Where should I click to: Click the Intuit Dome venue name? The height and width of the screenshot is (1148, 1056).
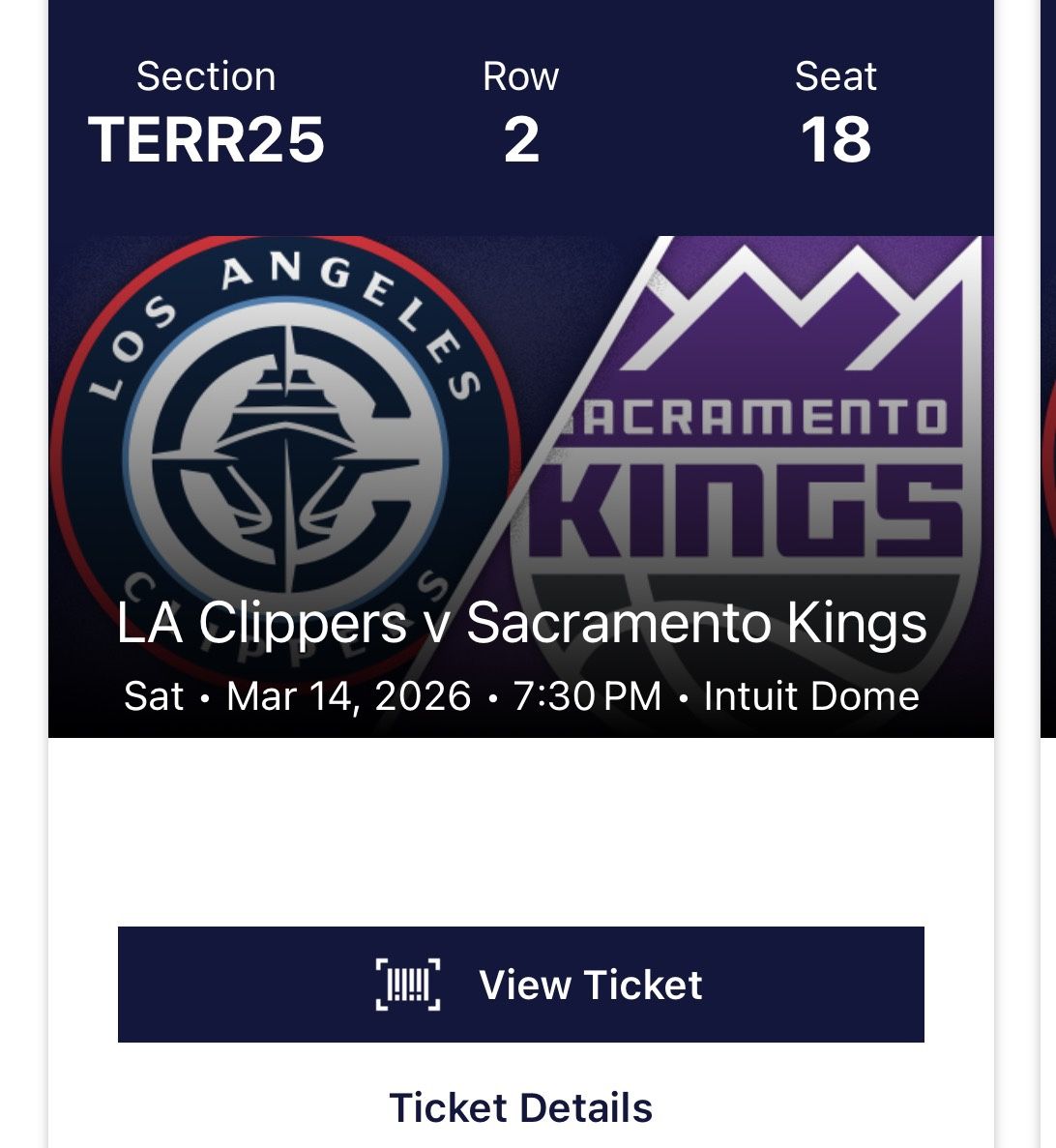click(810, 696)
